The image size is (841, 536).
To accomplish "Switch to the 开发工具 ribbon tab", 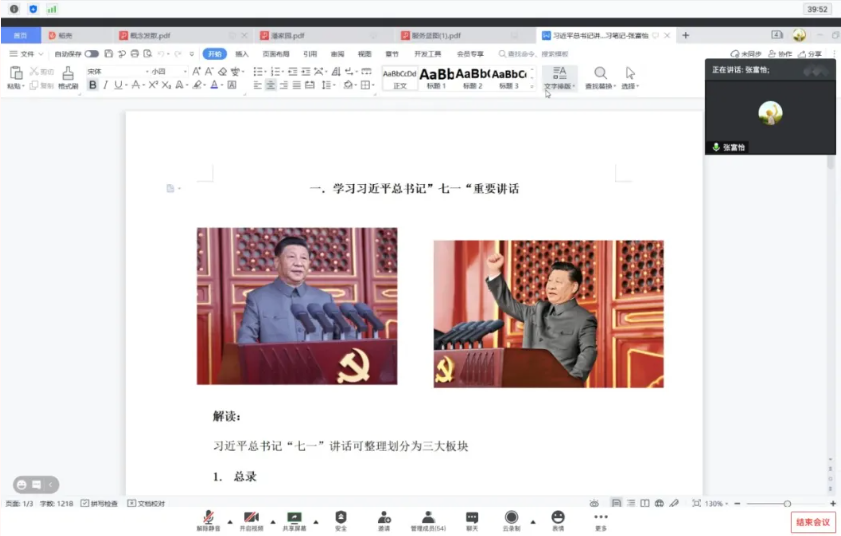I will (x=427, y=54).
